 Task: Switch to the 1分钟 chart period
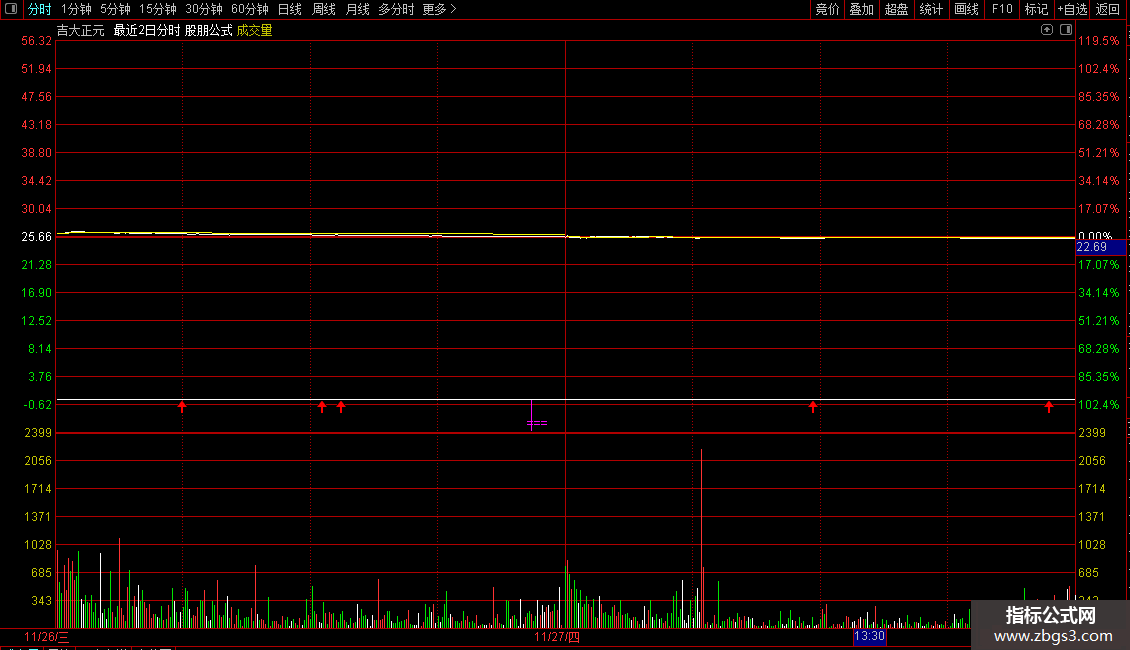(x=76, y=9)
